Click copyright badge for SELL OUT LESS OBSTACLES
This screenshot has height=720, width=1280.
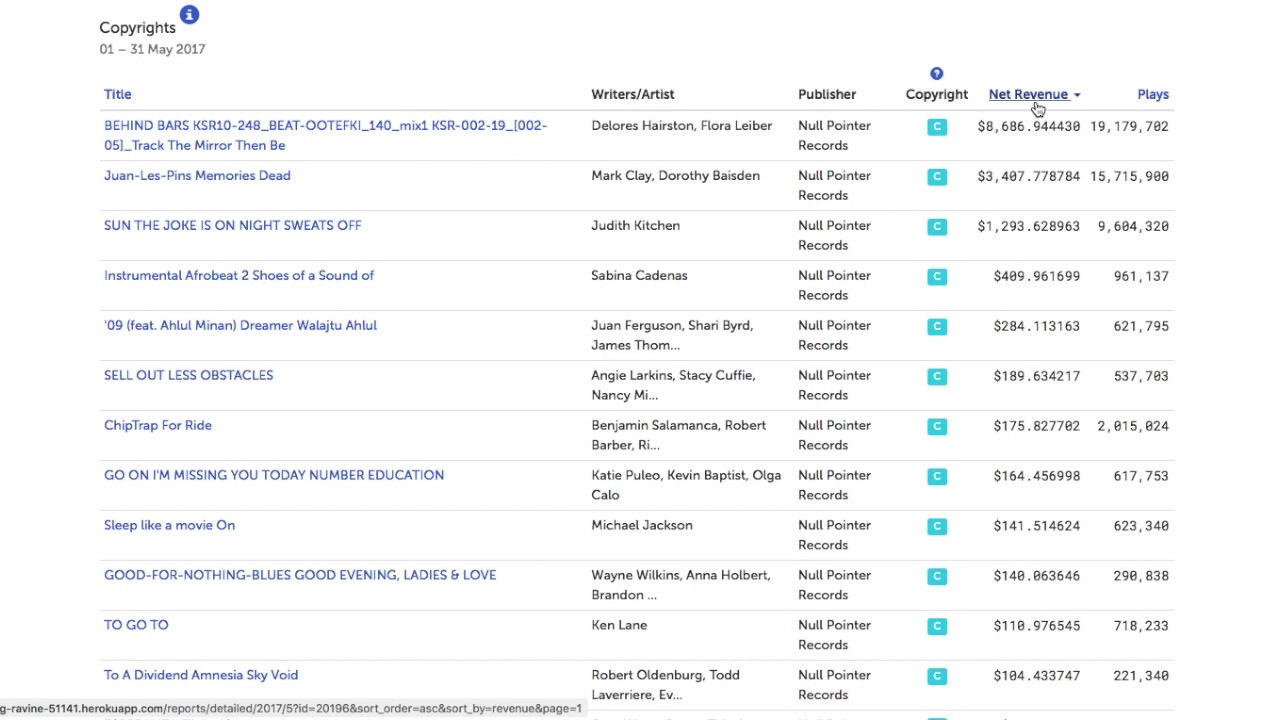pos(937,376)
